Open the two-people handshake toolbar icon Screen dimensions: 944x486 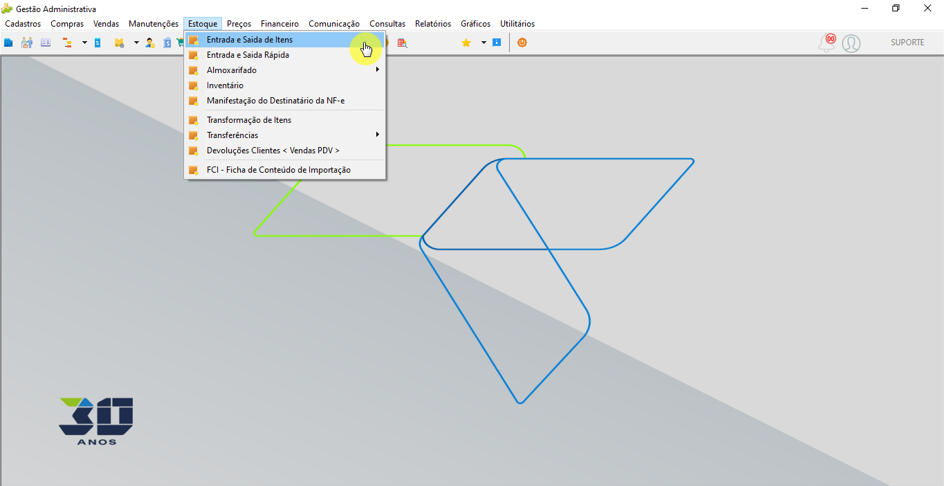tap(27, 42)
